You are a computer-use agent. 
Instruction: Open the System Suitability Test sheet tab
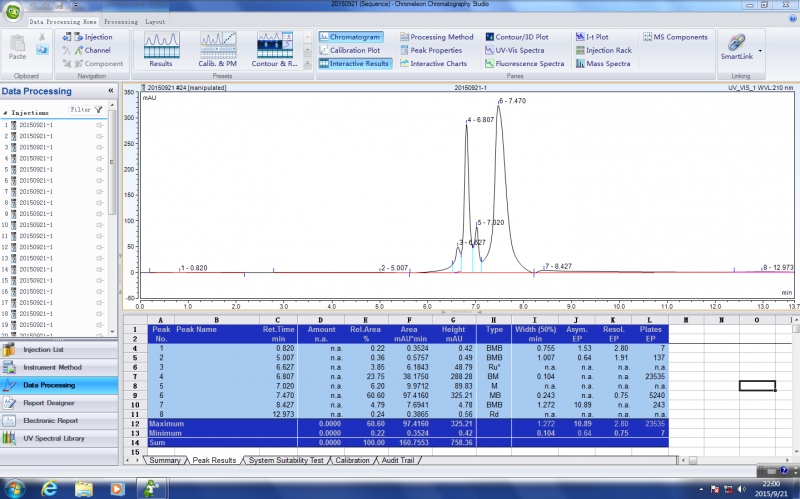pyautogui.click(x=288, y=460)
